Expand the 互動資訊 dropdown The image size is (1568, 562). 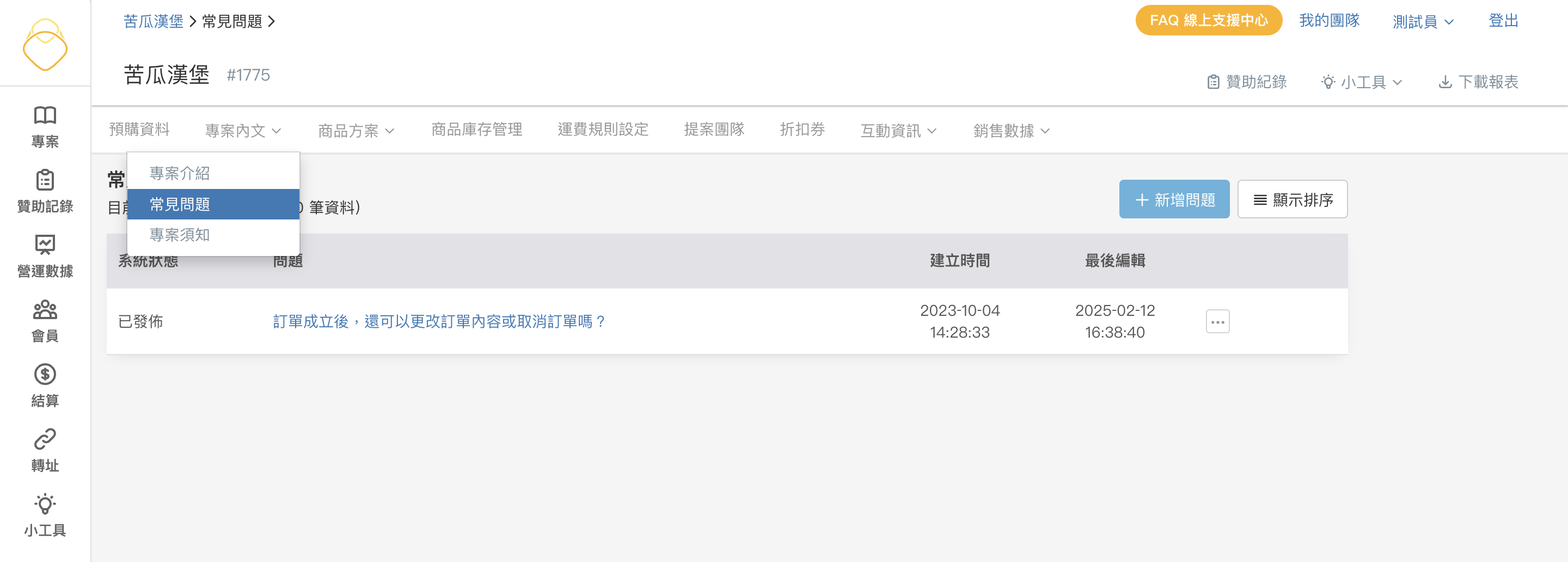pyautogui.click(x=898, y=130)
